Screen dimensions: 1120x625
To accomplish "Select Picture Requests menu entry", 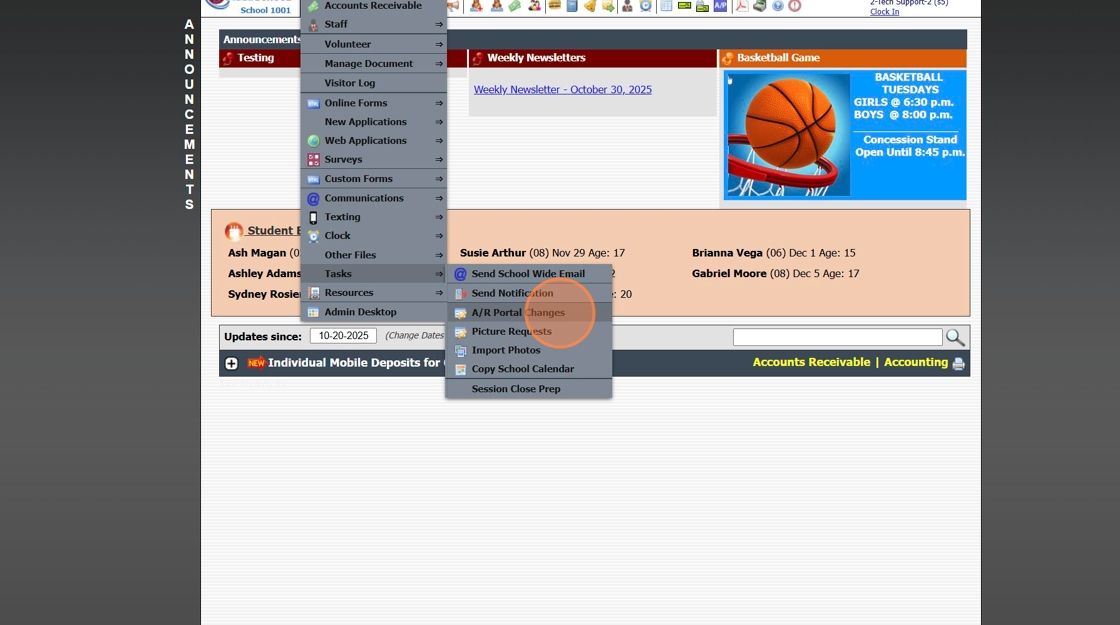I will click(529, 331).
